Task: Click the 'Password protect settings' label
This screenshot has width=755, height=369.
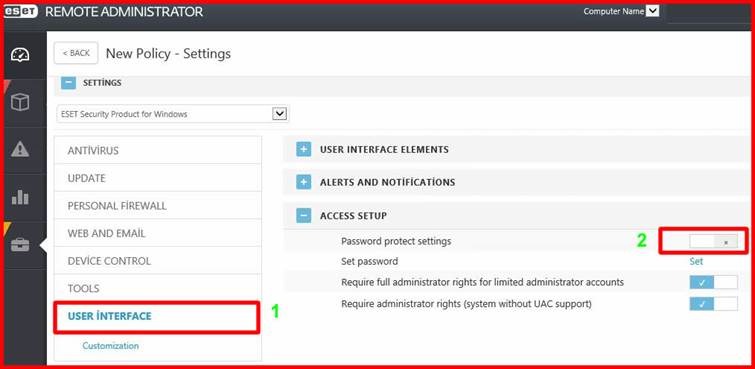Action: point(396,241)
